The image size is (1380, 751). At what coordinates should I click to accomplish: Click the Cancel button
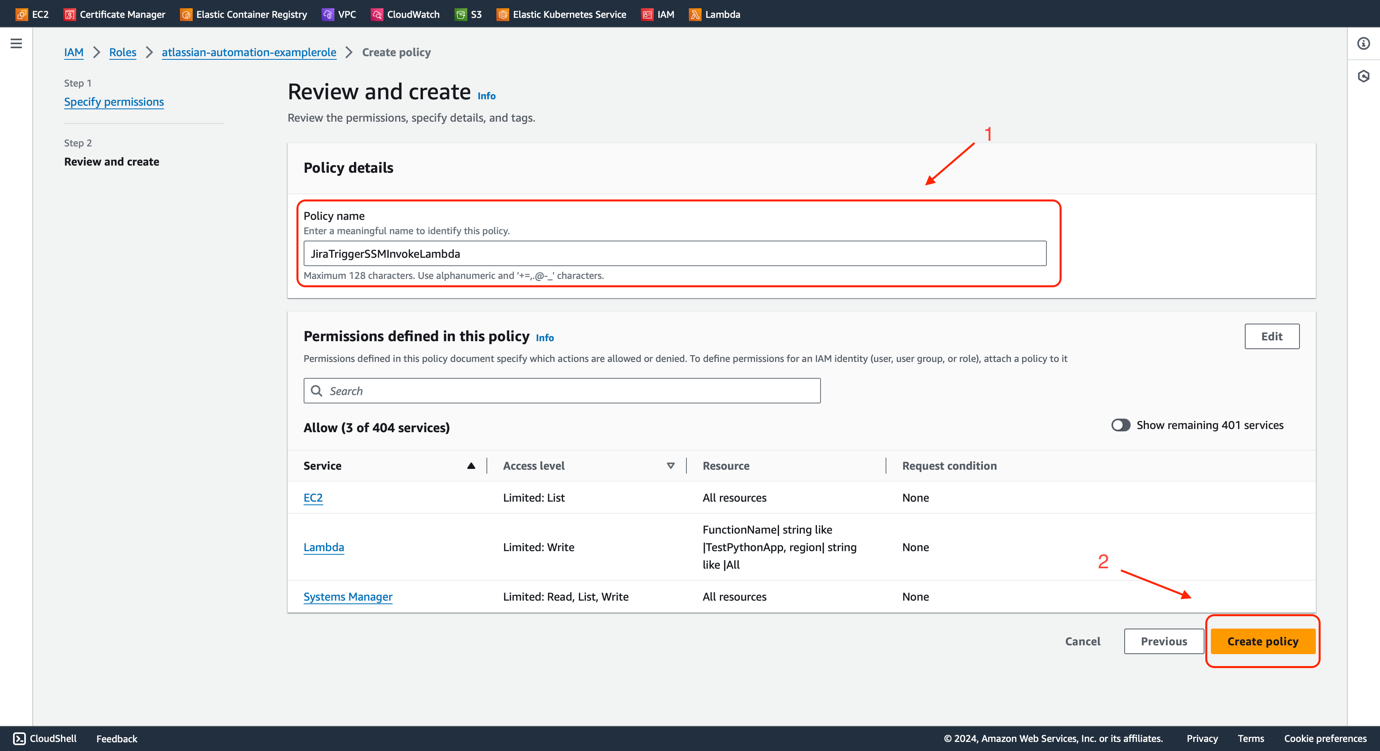pos(1083,642)
